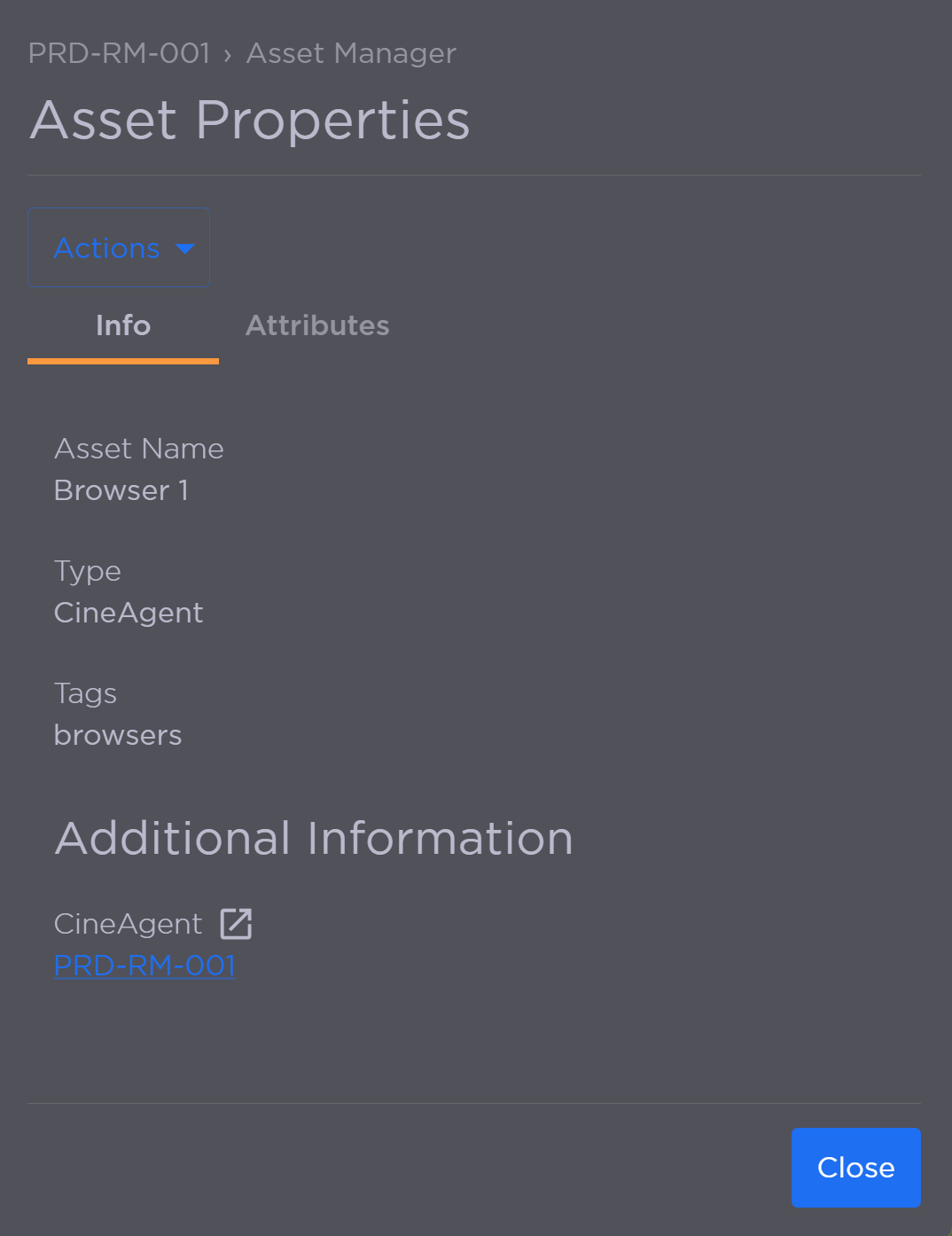952x1236 pixels.
Task: Click the browsers tag value
Action: (118, 735)
